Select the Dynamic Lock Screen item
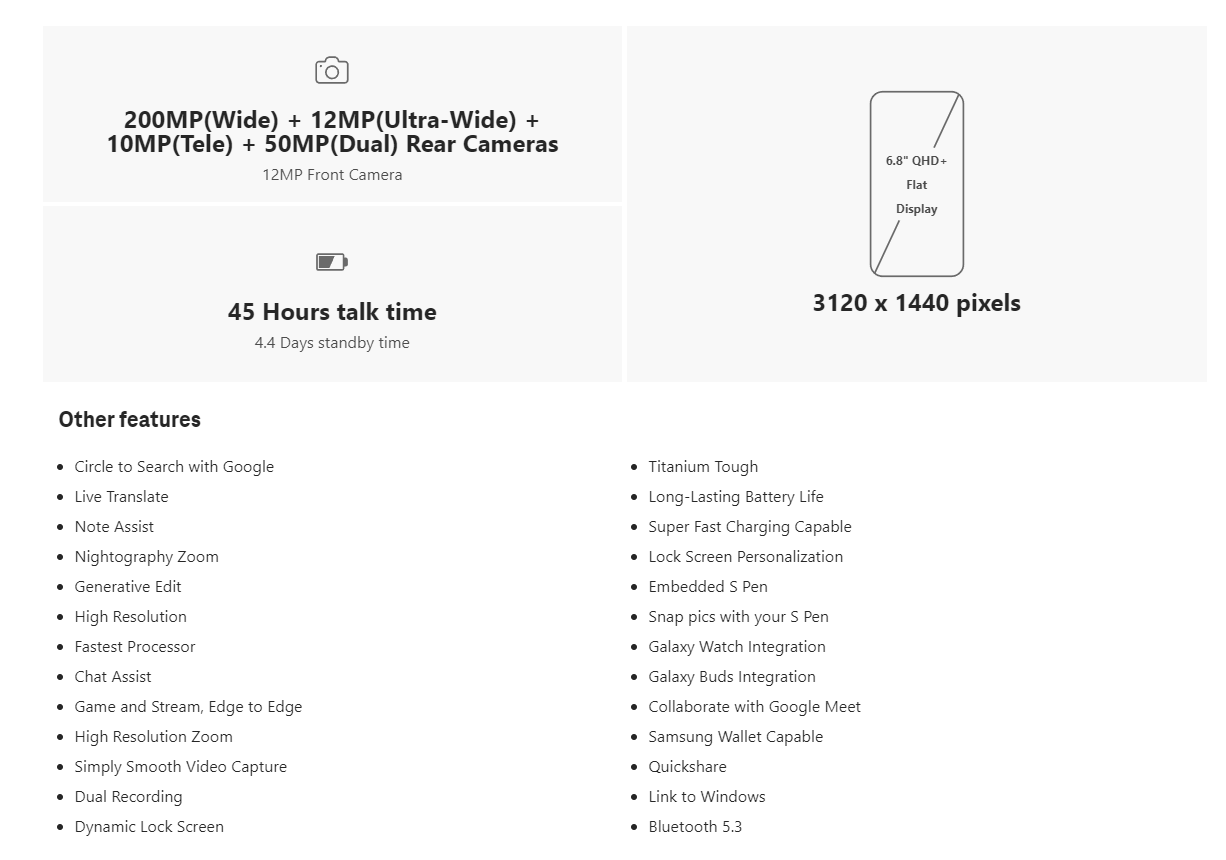 pos(149,827)
